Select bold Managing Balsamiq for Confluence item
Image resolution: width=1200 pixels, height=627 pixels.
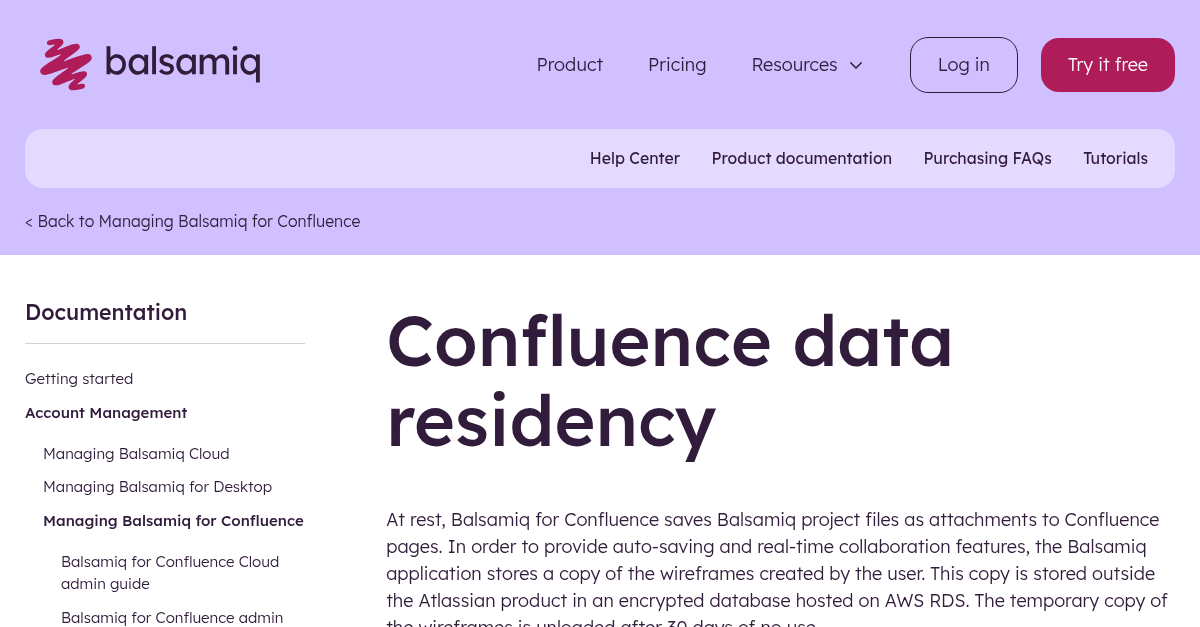point(173,521)
